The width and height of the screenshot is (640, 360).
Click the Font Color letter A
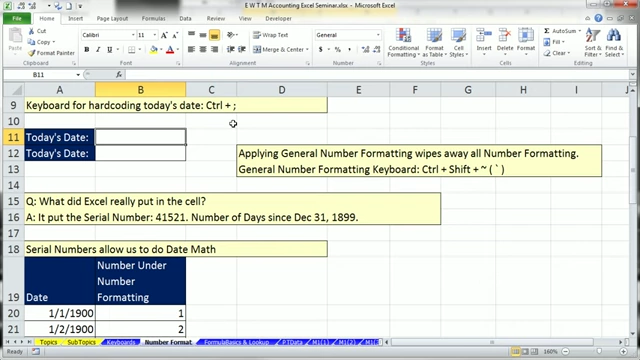(170, 50)
